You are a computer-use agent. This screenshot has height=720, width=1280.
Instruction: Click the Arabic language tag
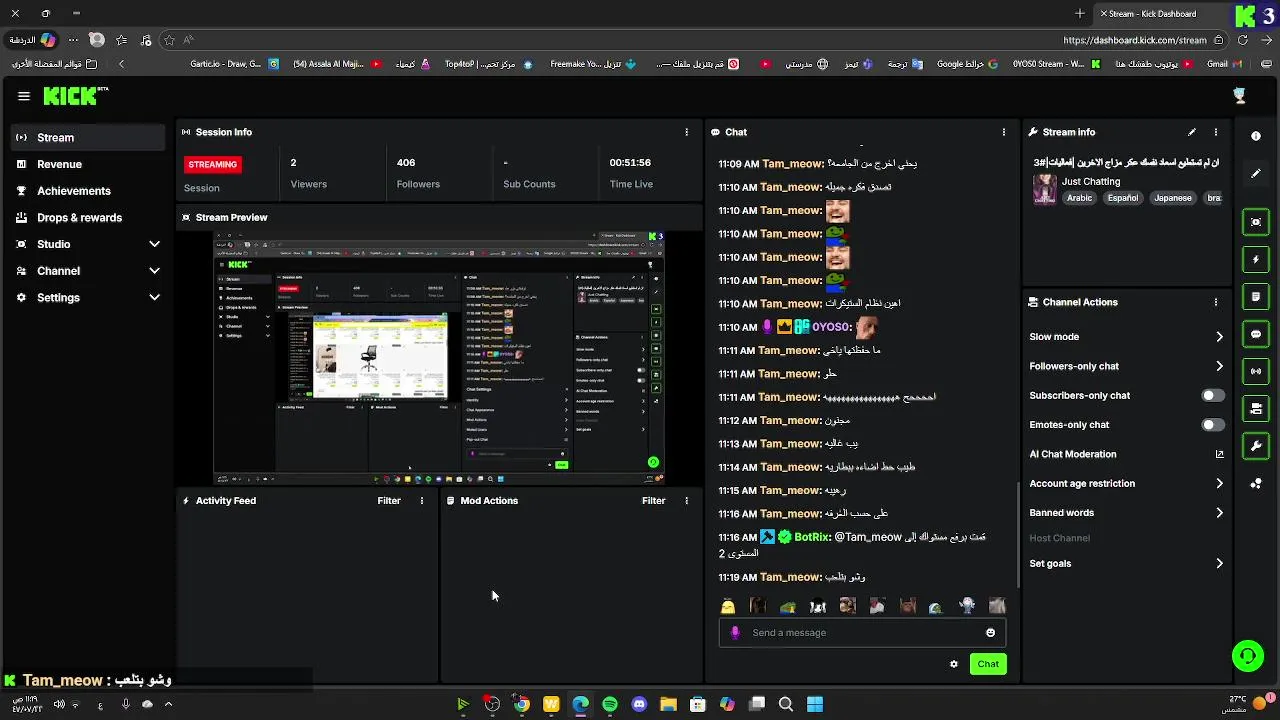point(1079,198)
